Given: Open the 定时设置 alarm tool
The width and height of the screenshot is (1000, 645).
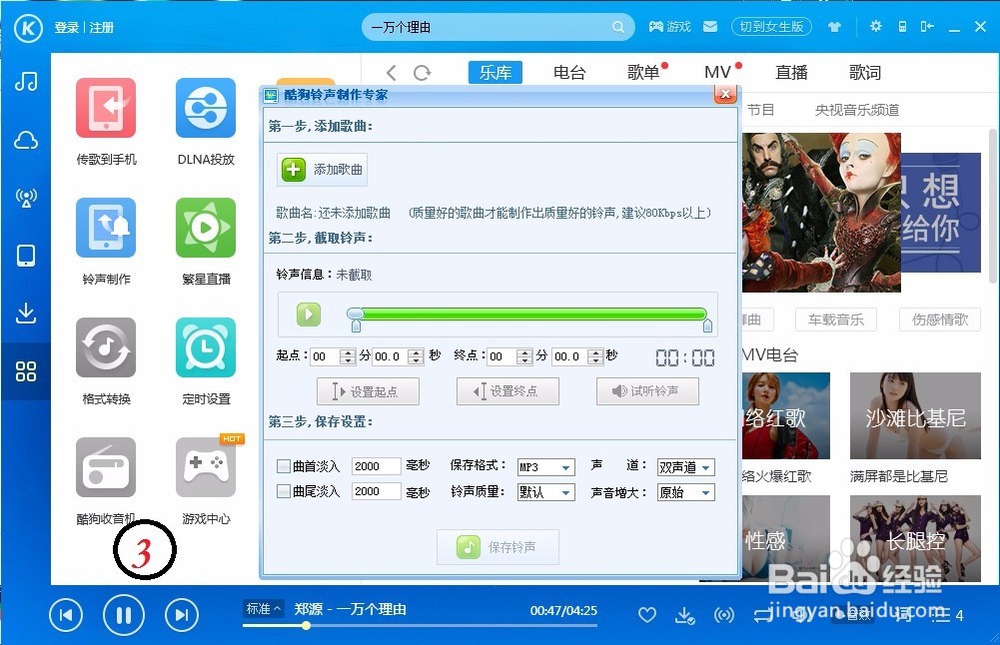Looking at the screenshot, I should click(x=206, y=348).
